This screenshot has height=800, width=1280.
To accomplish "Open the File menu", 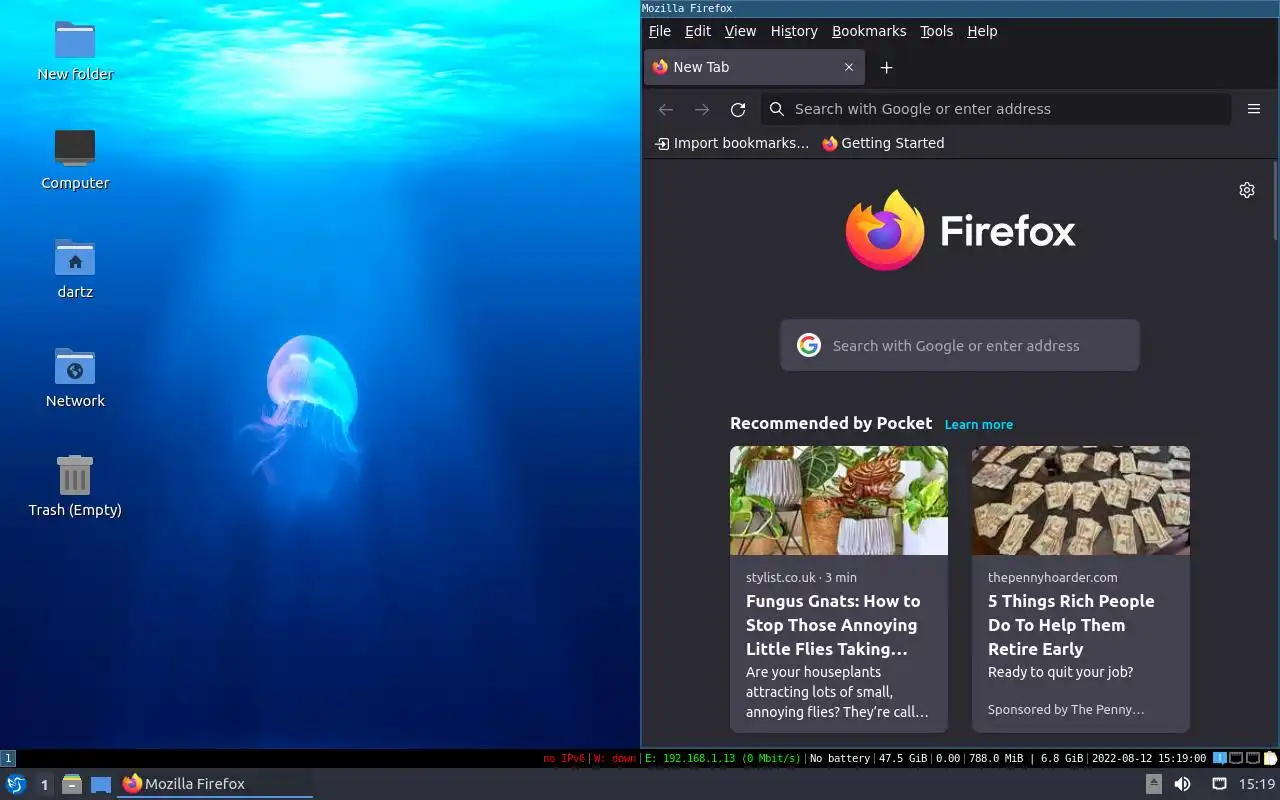I will [660, 31].
